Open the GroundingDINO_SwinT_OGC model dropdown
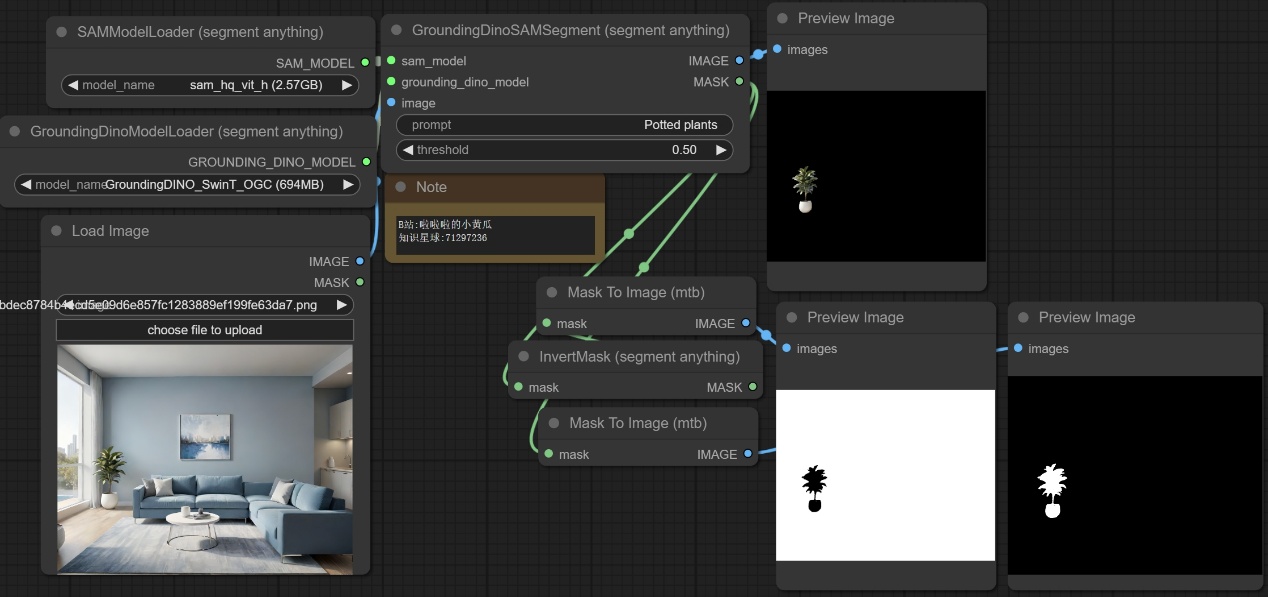This screenshot has width=1268, height=597. [x=187, y=184]
